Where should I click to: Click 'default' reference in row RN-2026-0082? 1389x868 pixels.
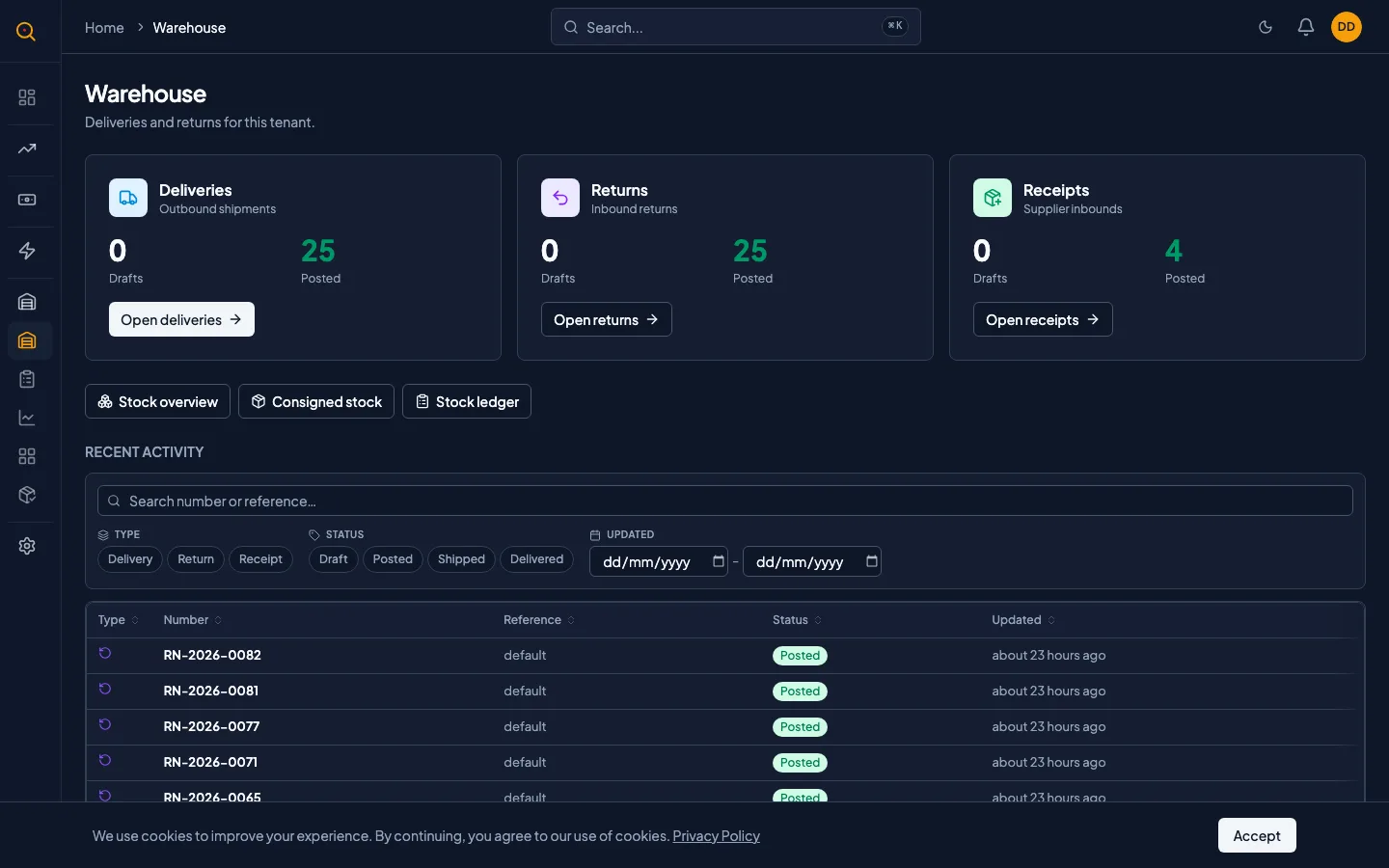point(525,655)
